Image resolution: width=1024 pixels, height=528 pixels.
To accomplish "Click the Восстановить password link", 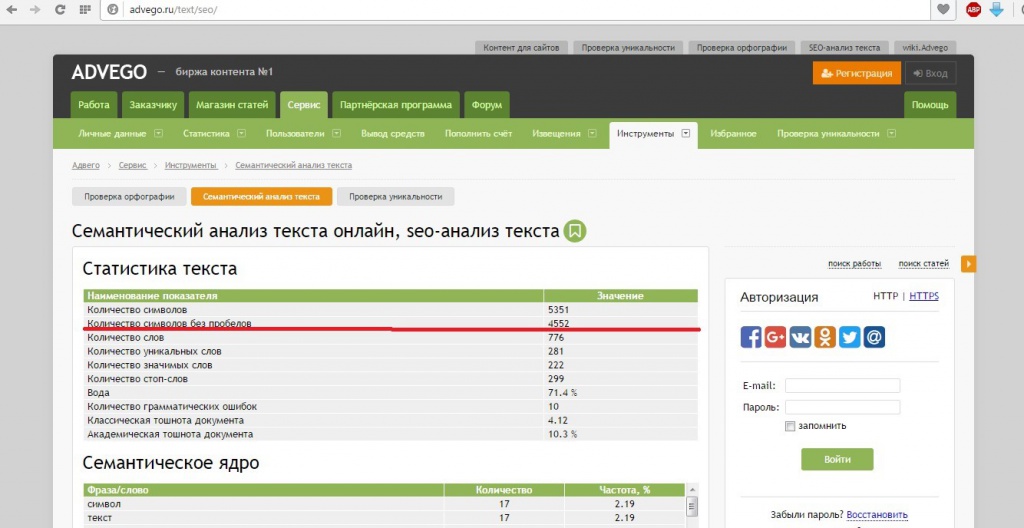I will (x=877, y=515).
